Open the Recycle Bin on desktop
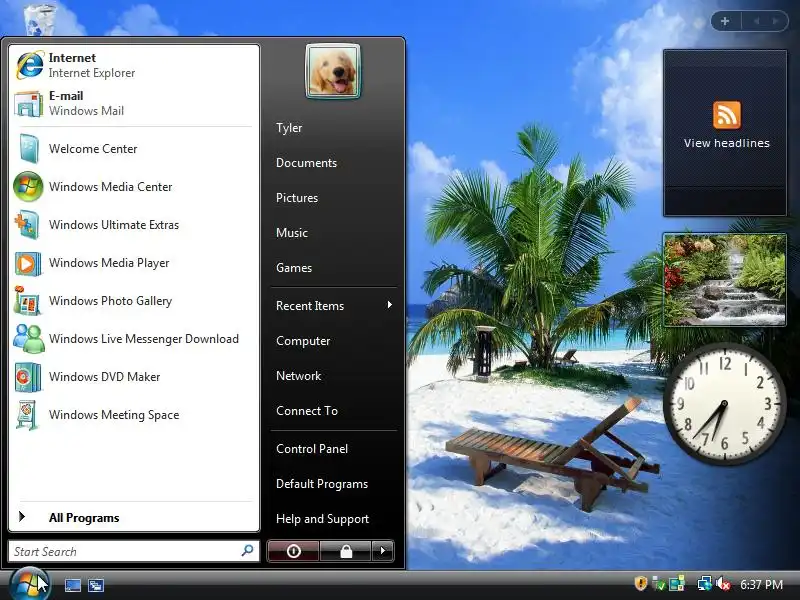This screenshot has height=600, width=800. [39, 18]
